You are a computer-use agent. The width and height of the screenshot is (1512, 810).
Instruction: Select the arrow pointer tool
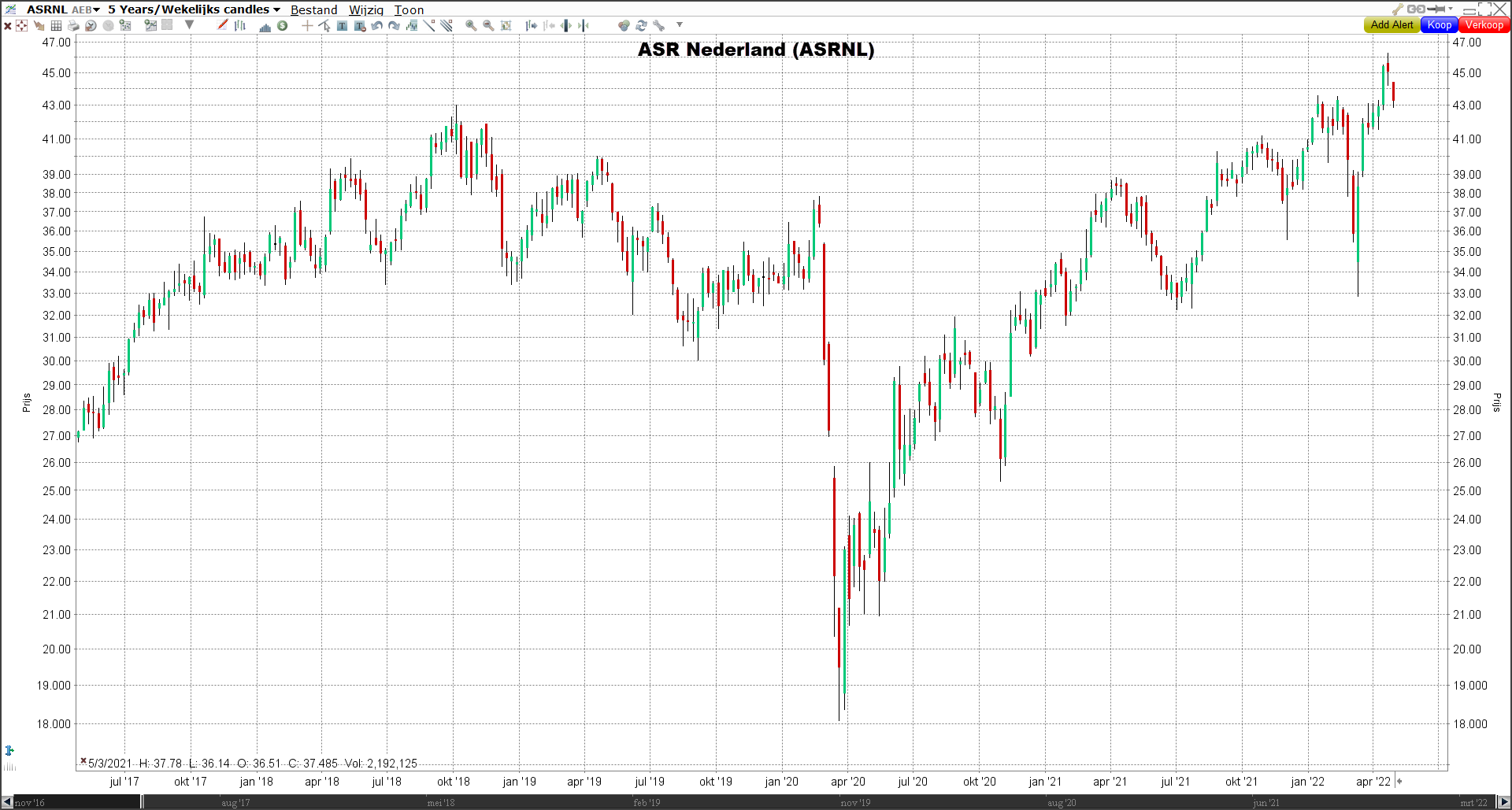point(324,25)
